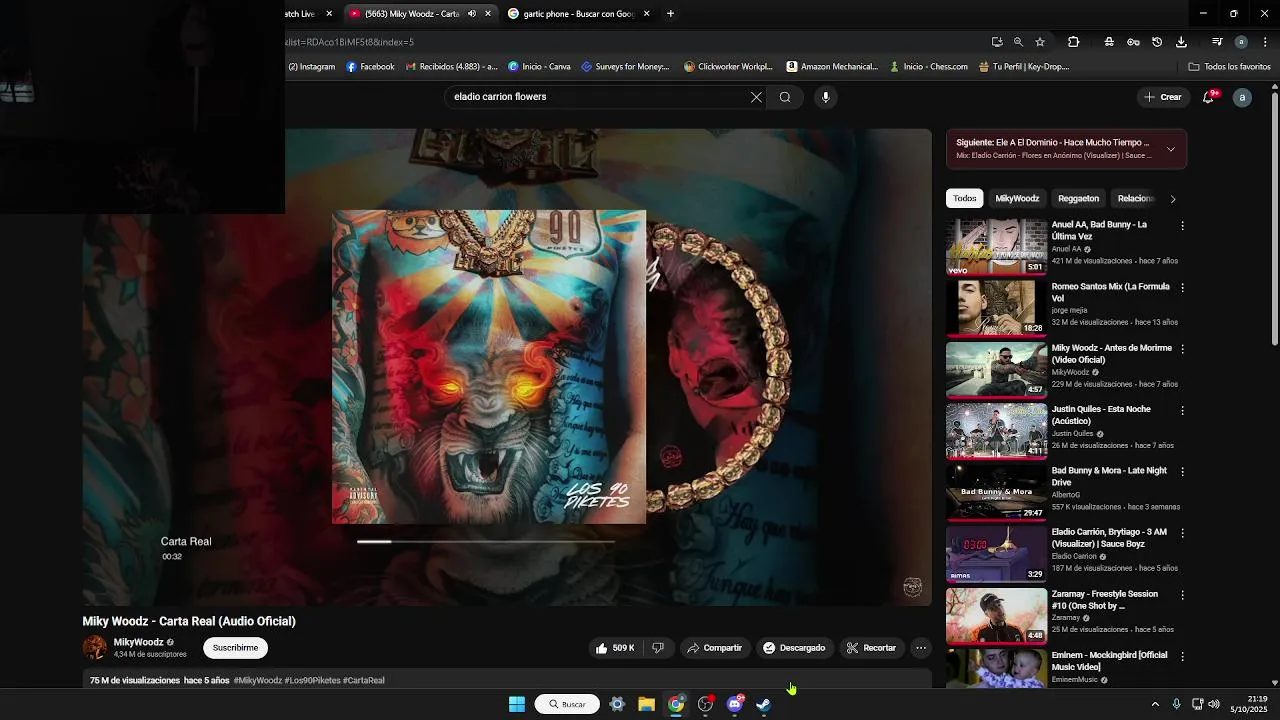Select the Todos filter chip

(x=964, y=198)
